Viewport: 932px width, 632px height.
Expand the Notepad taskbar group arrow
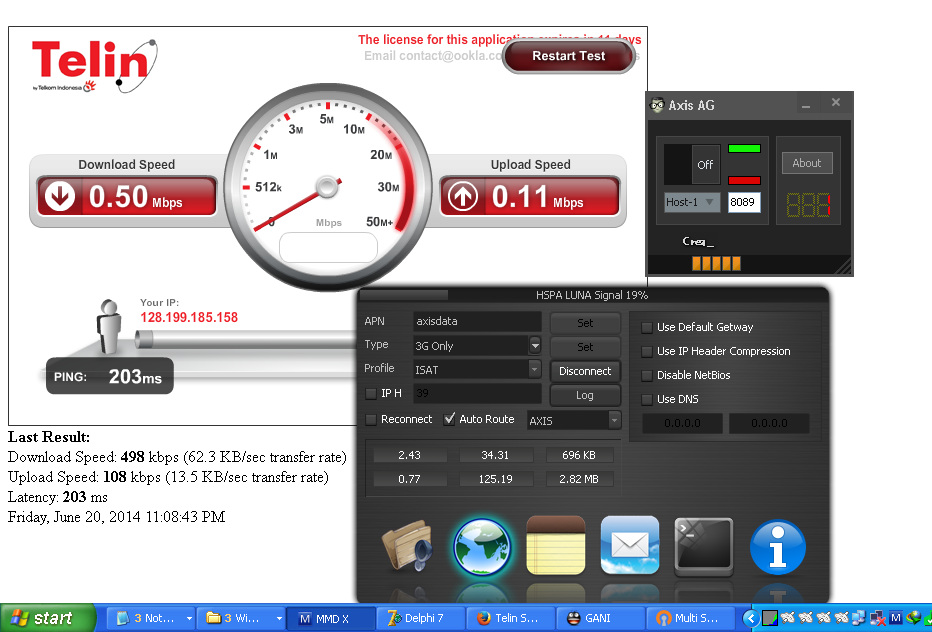click(189, 618)
